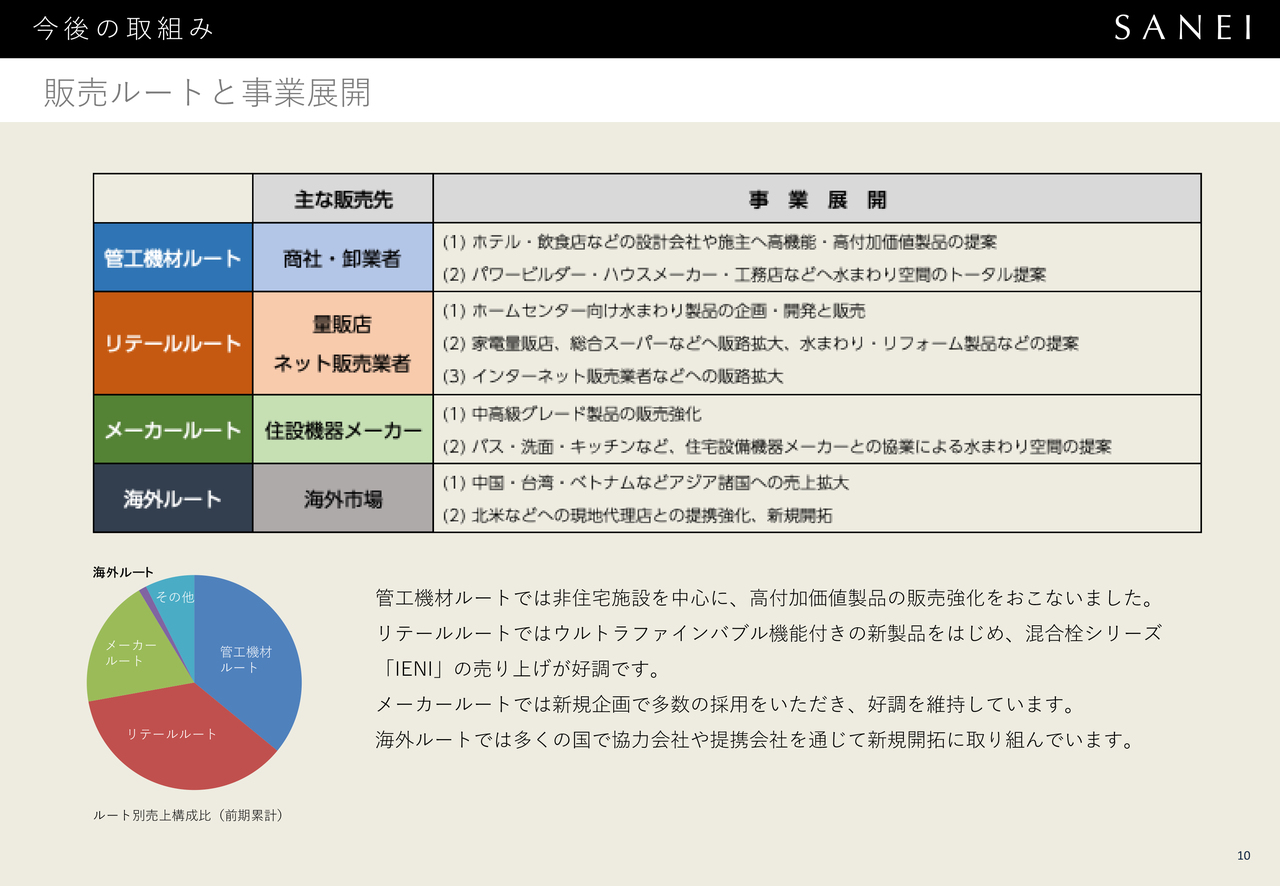Click the pie chart caption ルート別売上構成比
The height and width of the screenshot is (886, 1280).
click(x=189, y=815)
